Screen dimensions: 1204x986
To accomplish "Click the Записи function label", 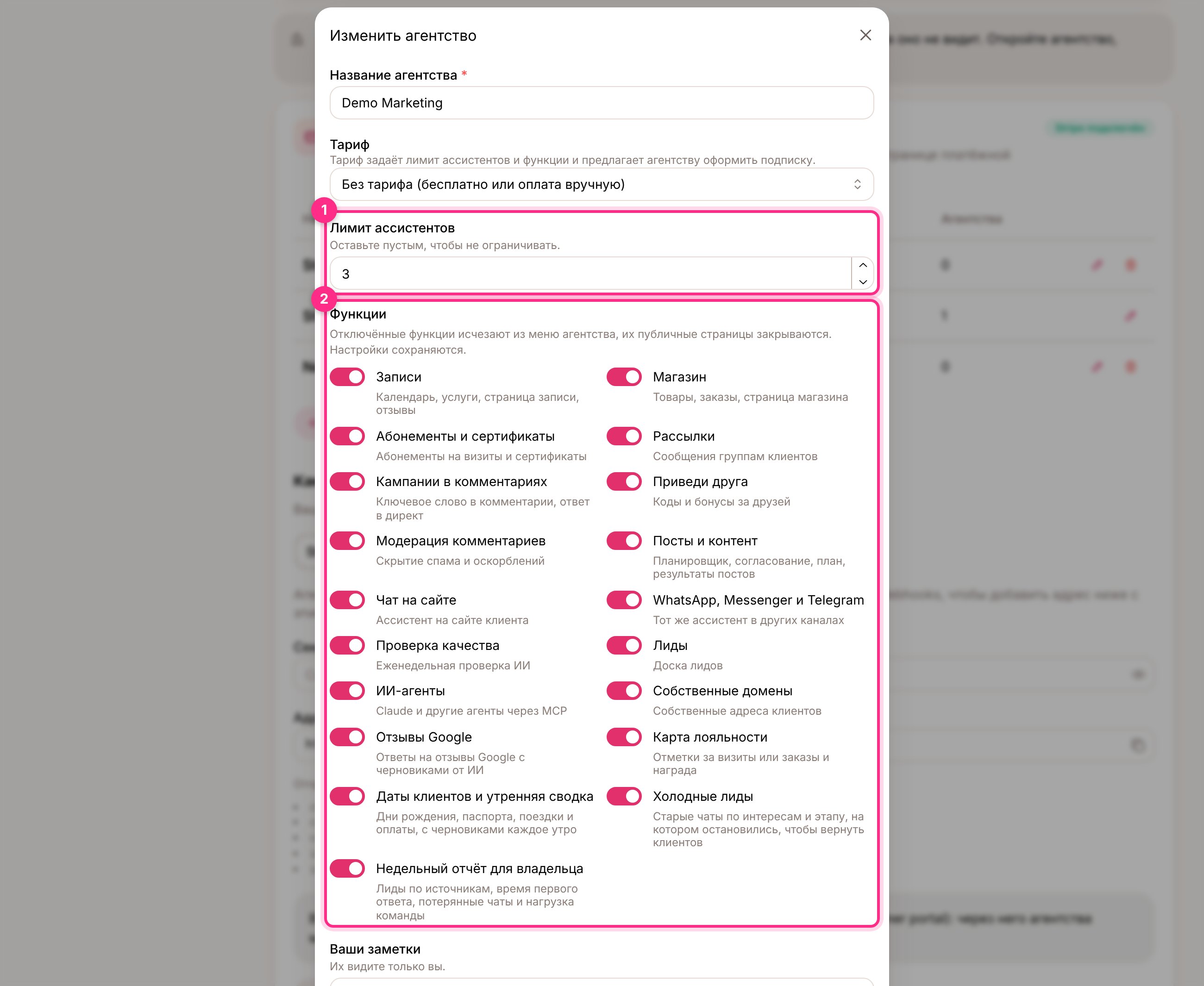I will tap(398, 377).
